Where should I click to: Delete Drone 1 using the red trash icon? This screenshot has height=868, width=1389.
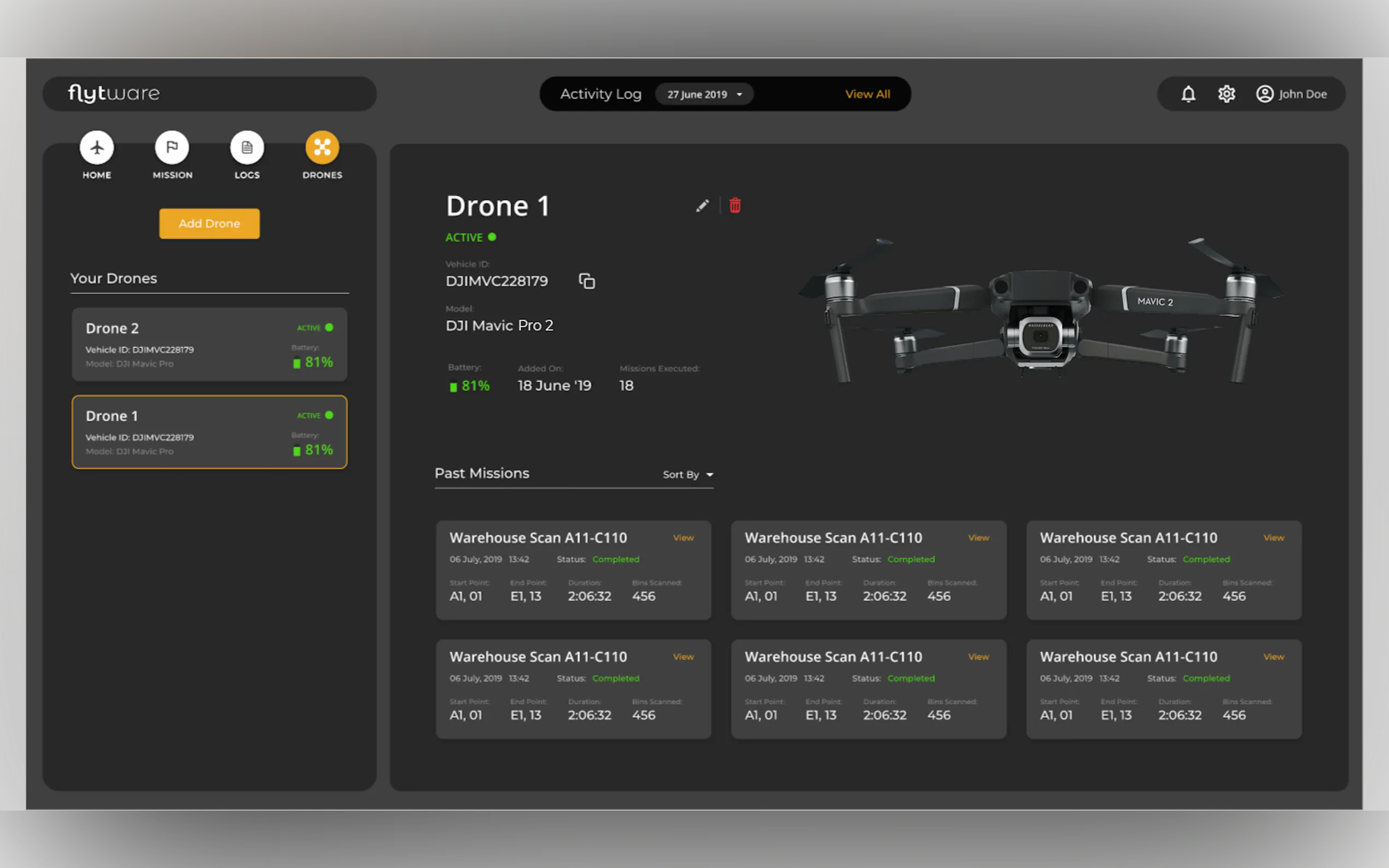(x=735, y=206)
